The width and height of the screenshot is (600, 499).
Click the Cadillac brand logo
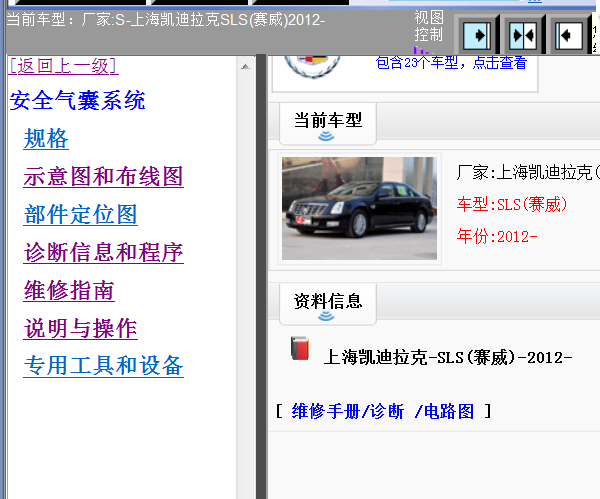click(312, 66)
